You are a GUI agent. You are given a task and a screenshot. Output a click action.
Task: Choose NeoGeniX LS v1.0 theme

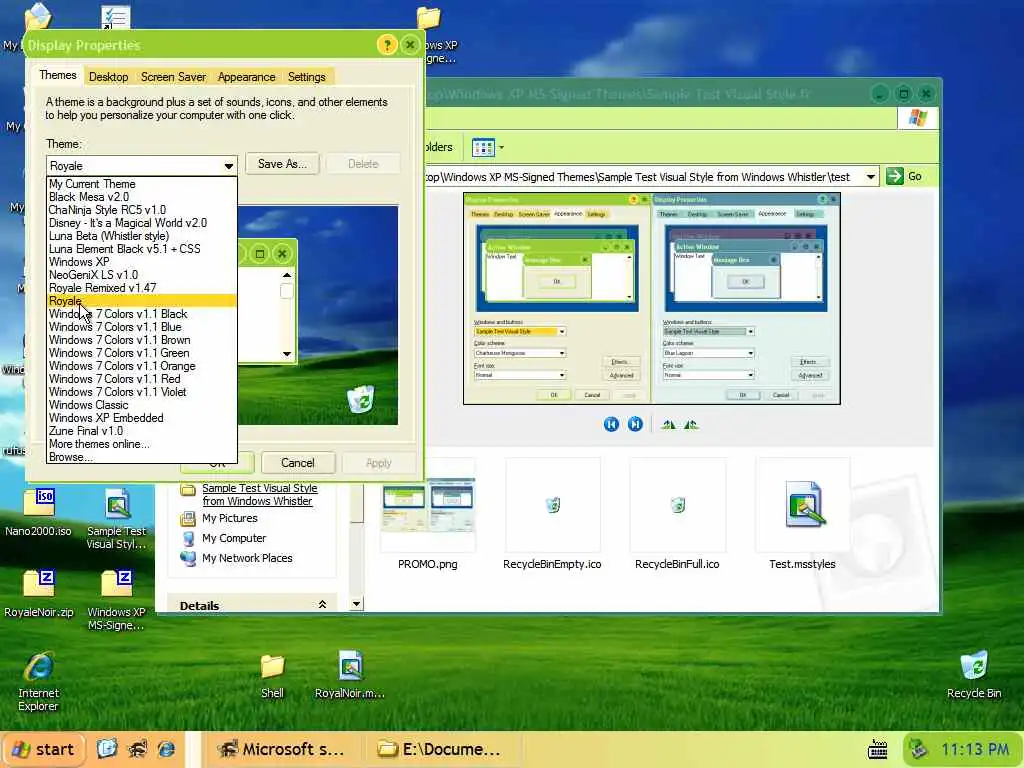click(x=142, y=275)
